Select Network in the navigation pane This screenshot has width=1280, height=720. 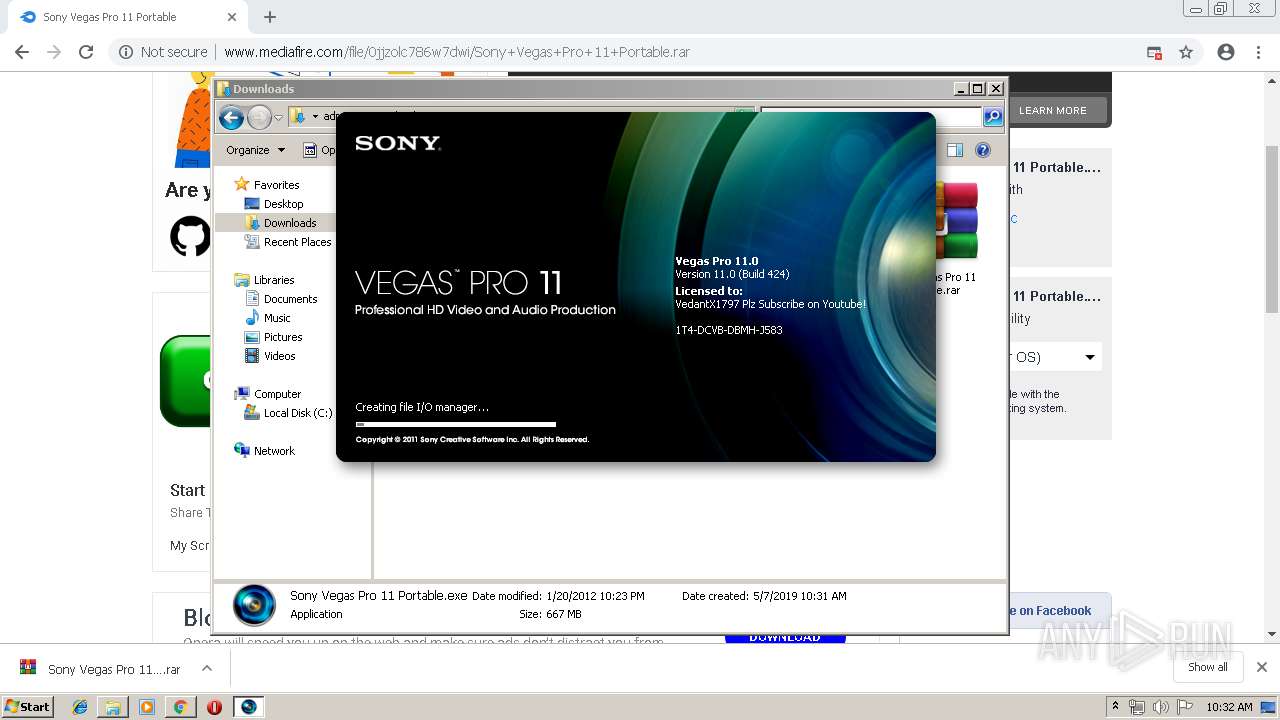(274, 451)
